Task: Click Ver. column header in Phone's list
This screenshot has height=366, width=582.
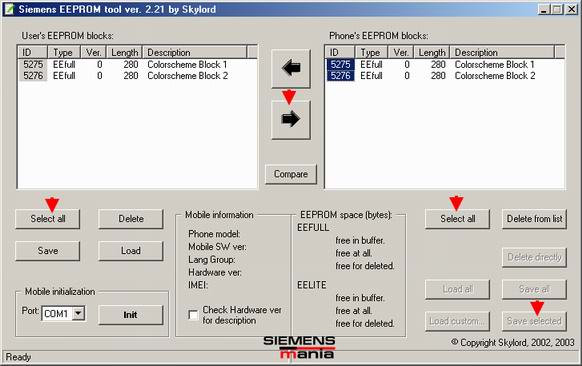Action: (x=401, y=52)
